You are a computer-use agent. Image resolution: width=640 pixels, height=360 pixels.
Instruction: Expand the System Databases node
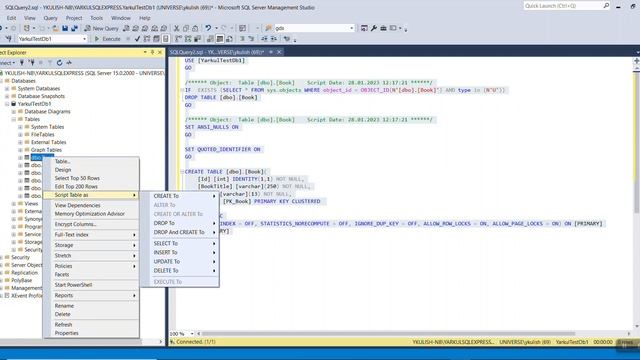(x=7, y=89)
